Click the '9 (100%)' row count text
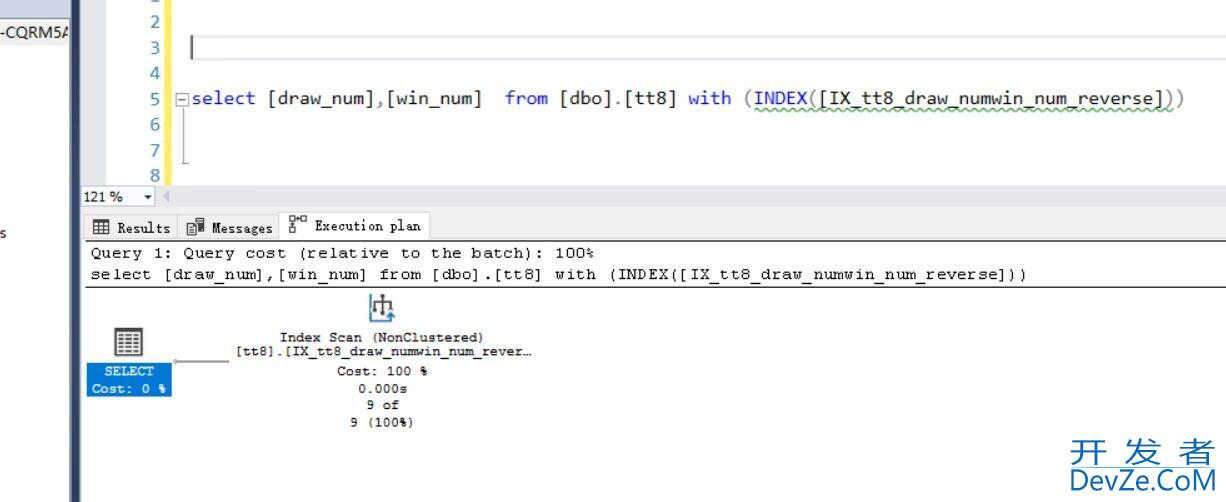 point(381,422)
